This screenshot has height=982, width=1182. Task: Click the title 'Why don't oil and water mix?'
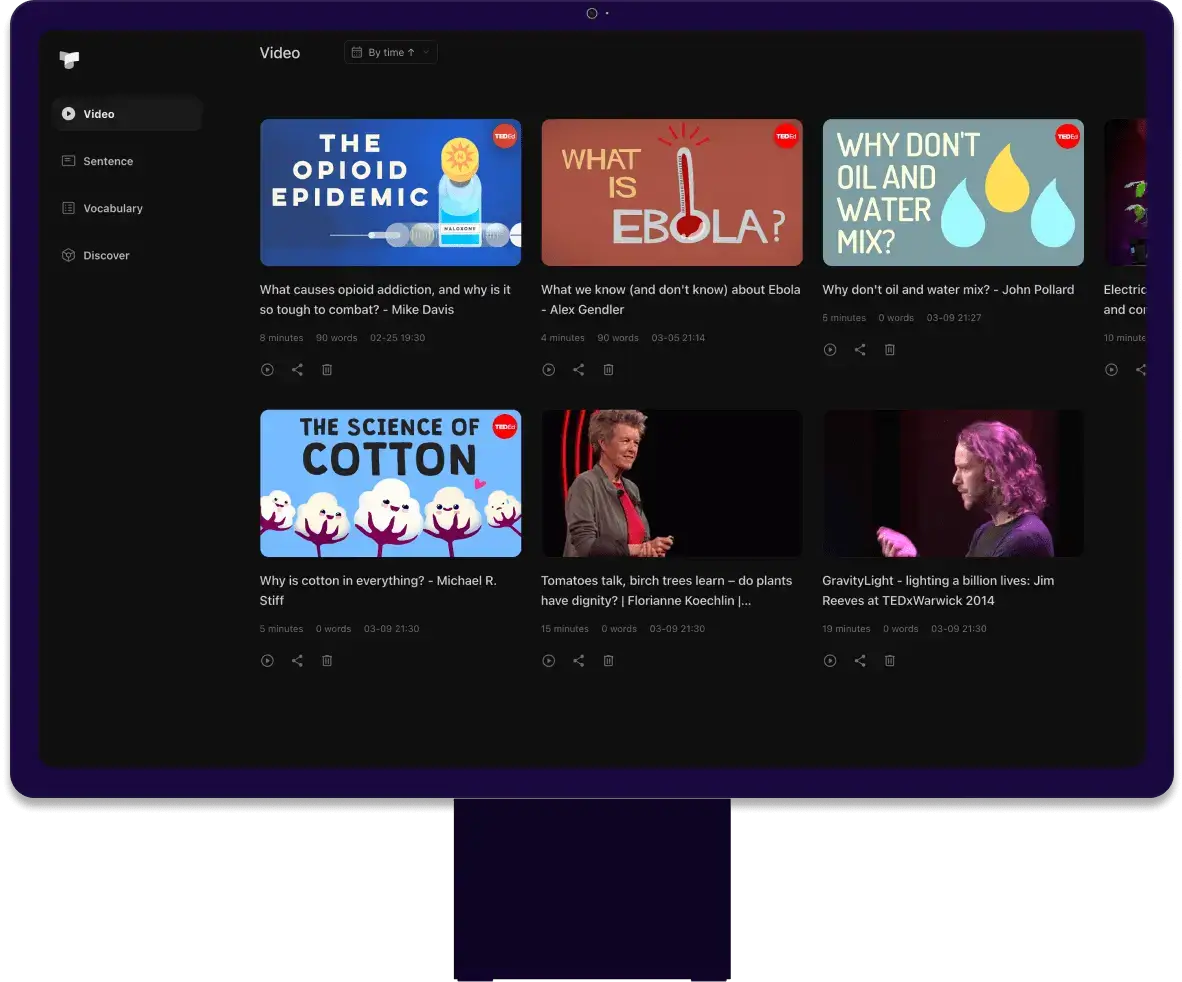(x=947, y=290)
